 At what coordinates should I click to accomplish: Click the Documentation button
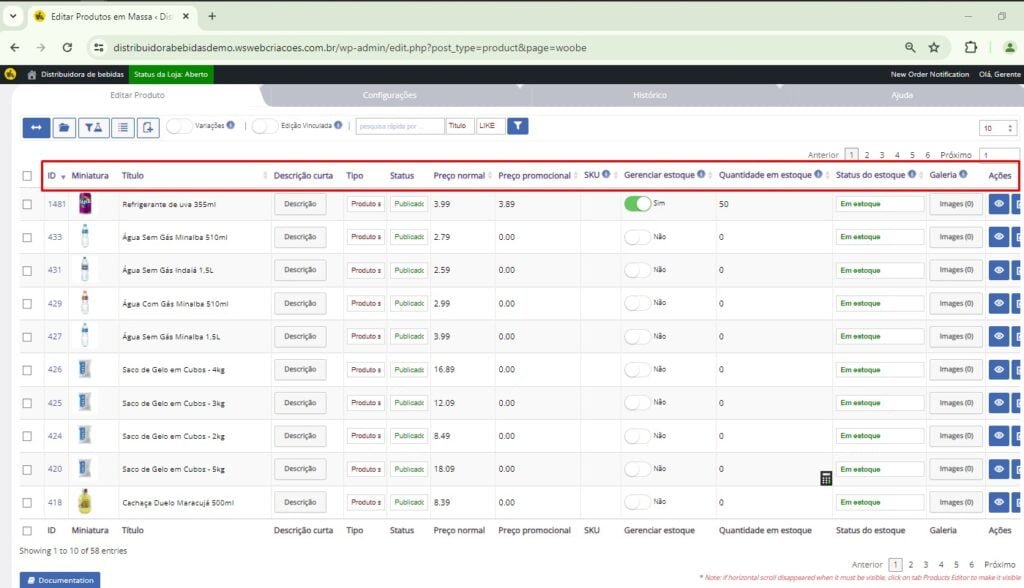point(60,580)
